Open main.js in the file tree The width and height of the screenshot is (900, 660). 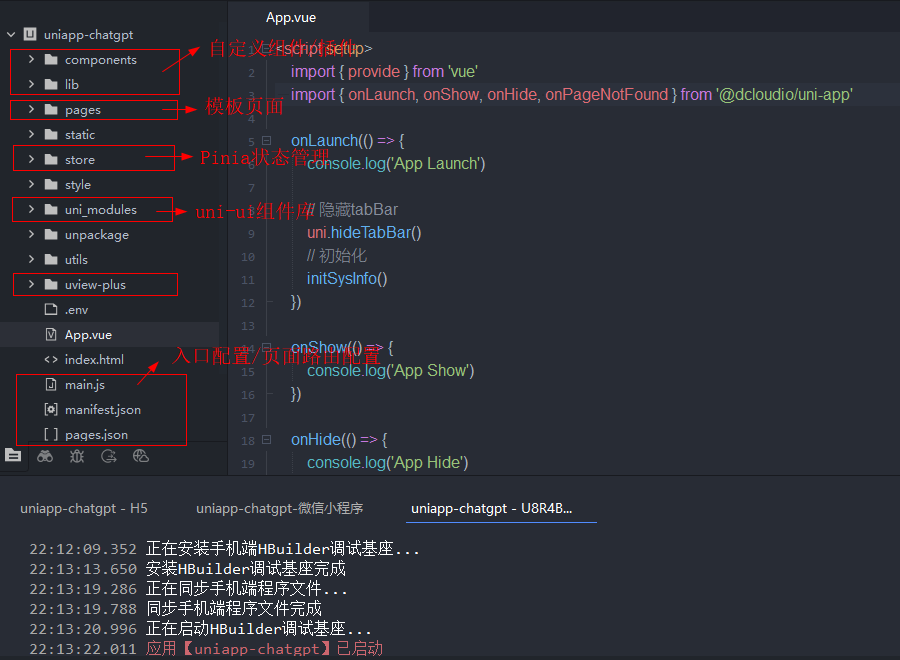[85, 385]
